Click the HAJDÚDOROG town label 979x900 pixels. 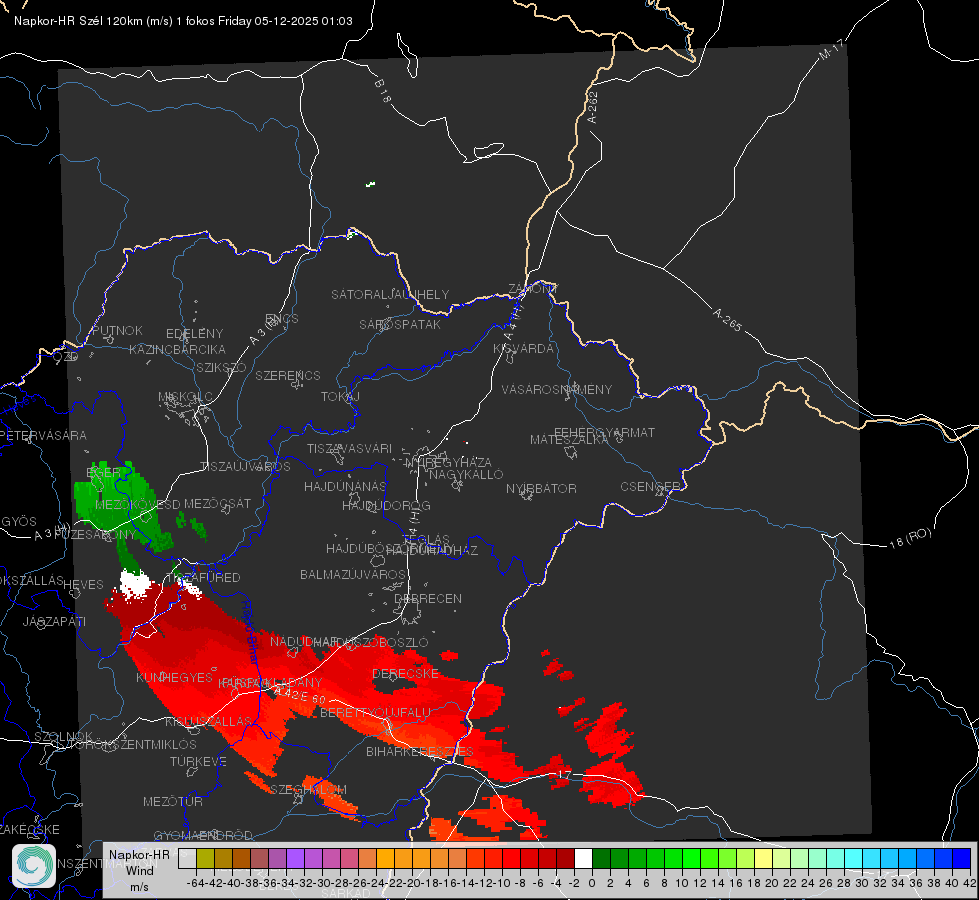pos(386,505)
